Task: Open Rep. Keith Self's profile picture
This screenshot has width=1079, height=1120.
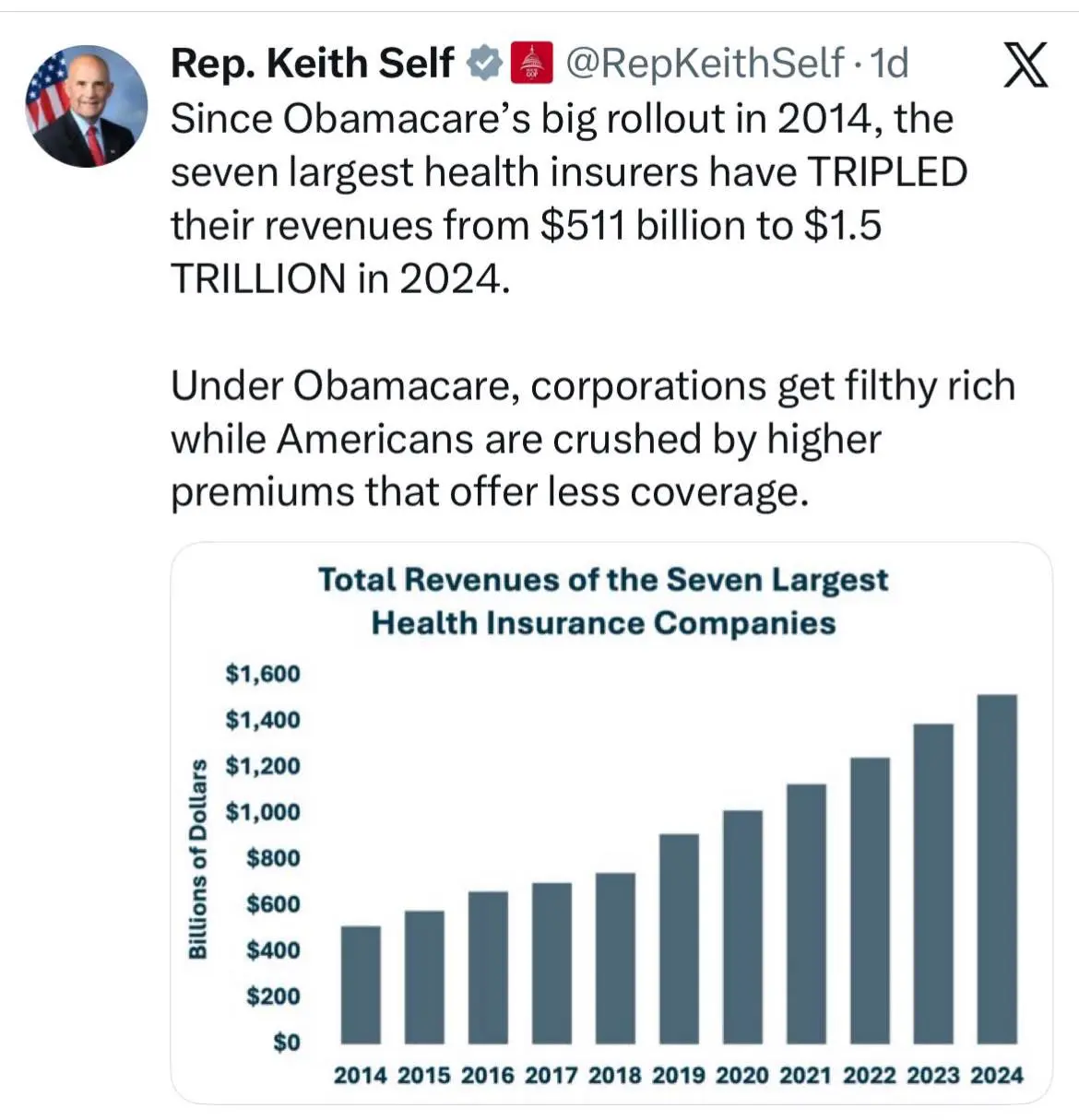Action: pos(87,106)
